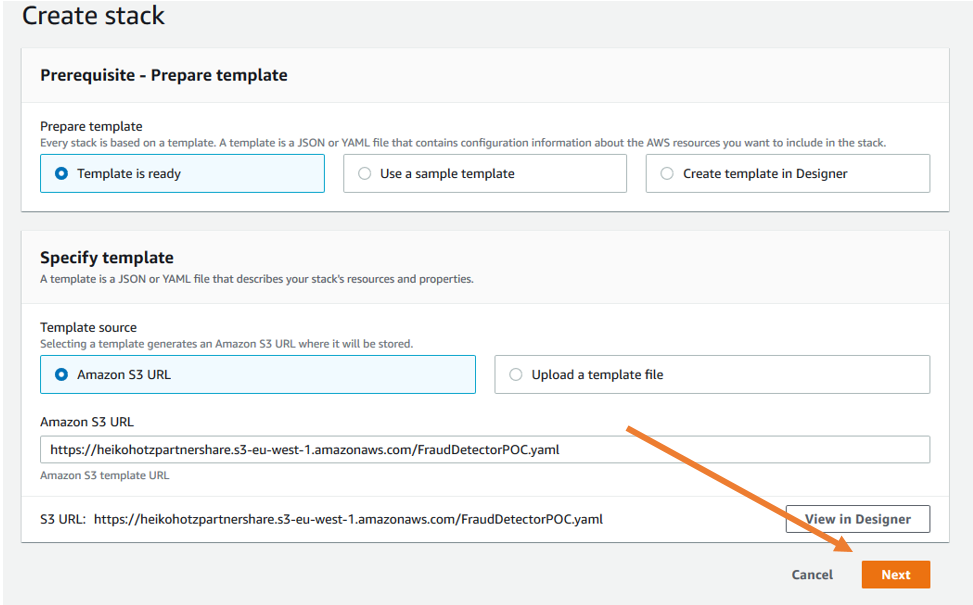Choose Use a sample template option
973x605 pixels.
click(x=365, y=174)
